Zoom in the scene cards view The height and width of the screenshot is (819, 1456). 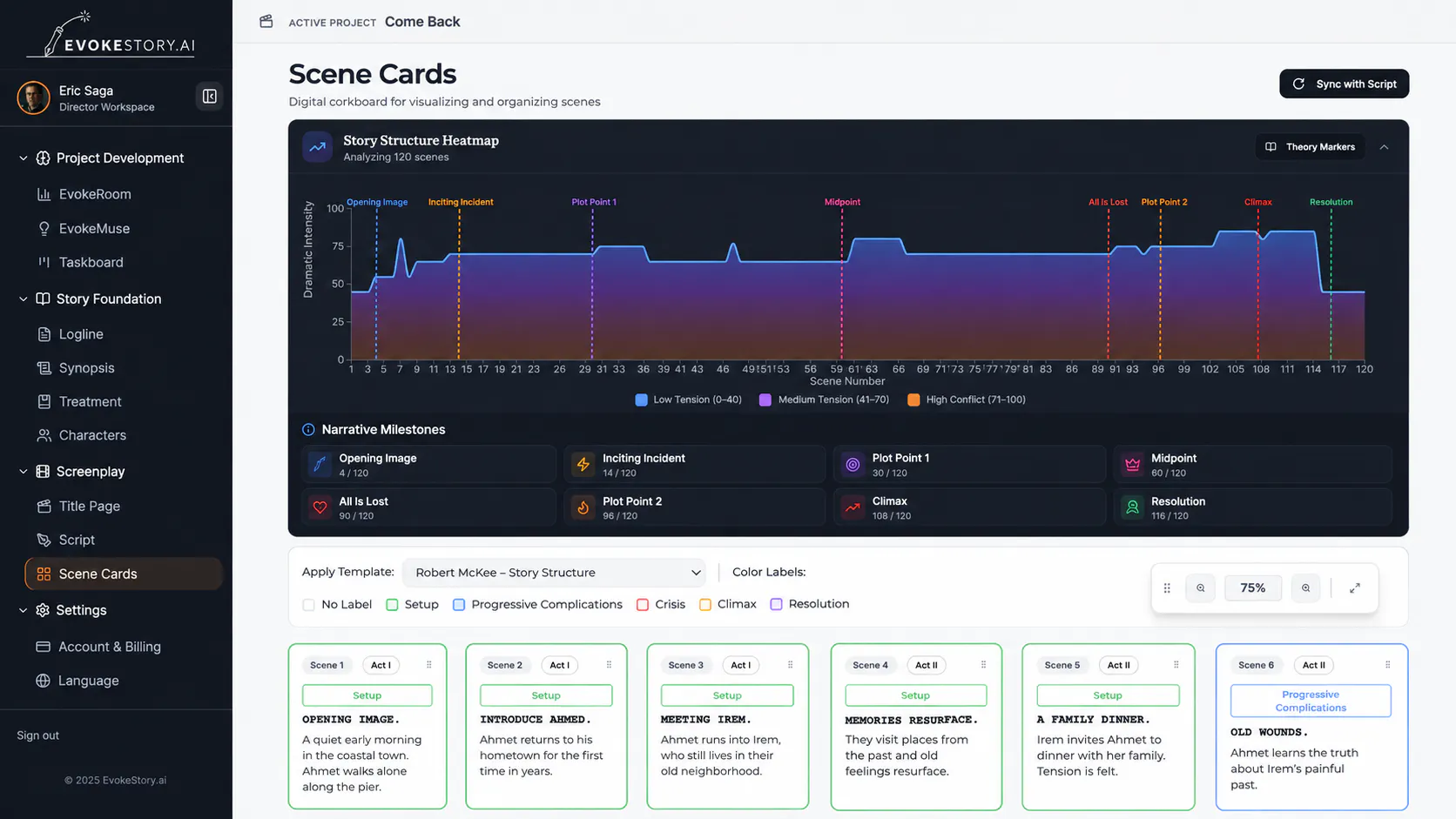point(1305,588)
